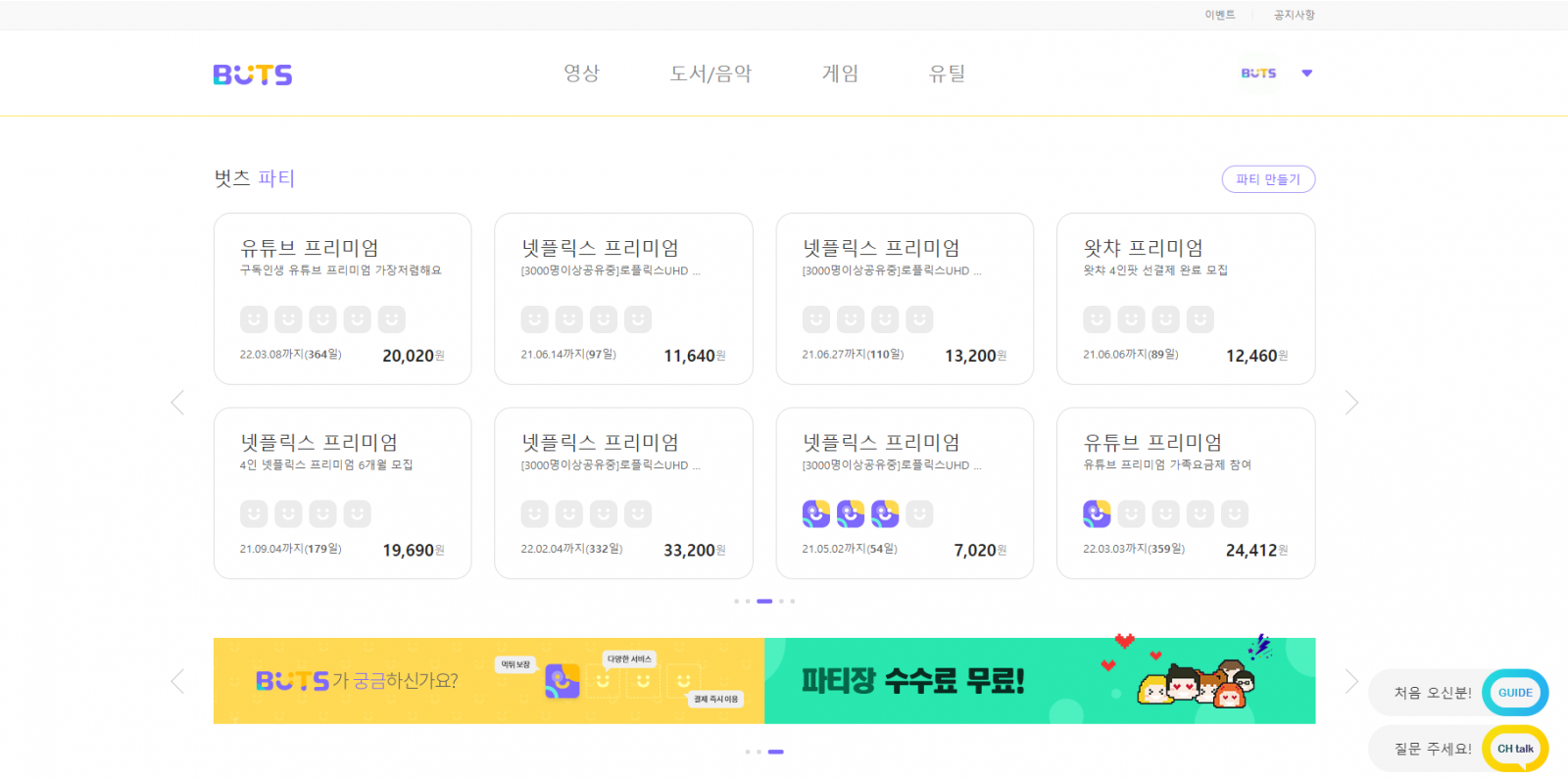This screenshot has width=1568, height=779.
Task: Click empty fourth slot in 7,020원 Netflix party
Action: (x=919, y=513)
